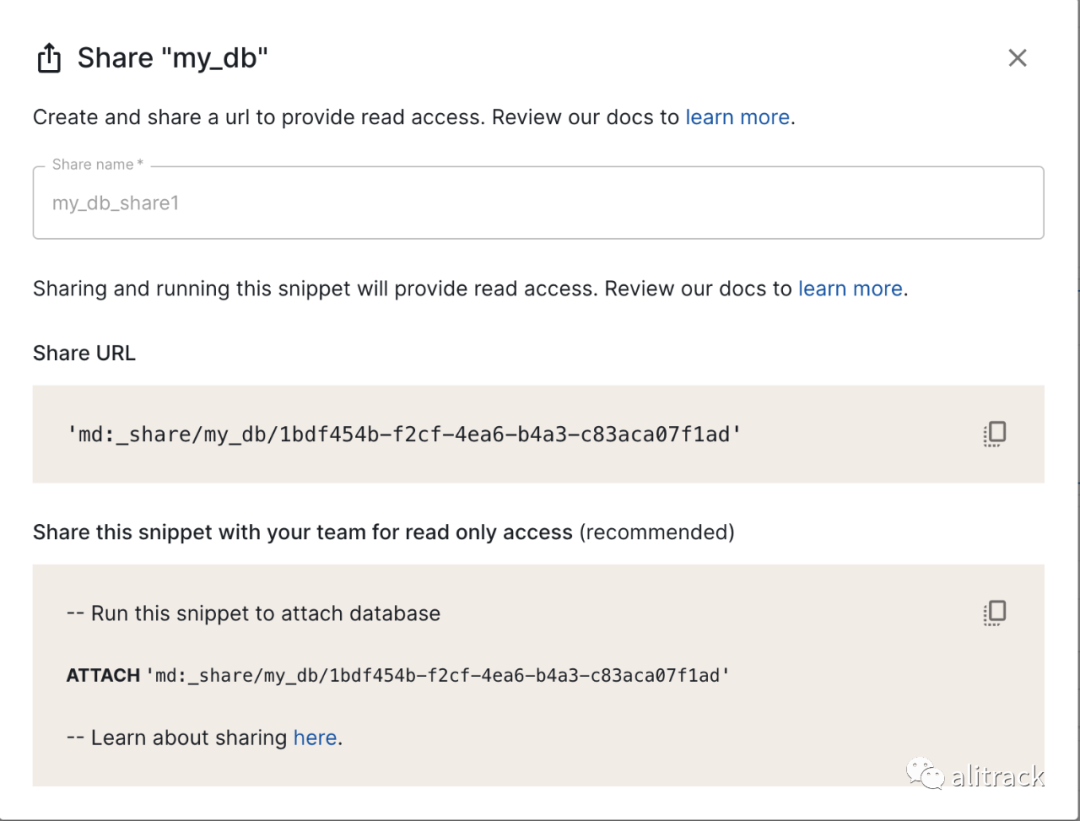The image size is (1080, 821).
Task: Click the "Share this snippet with your team" heading
Action: tap(302, 532)
